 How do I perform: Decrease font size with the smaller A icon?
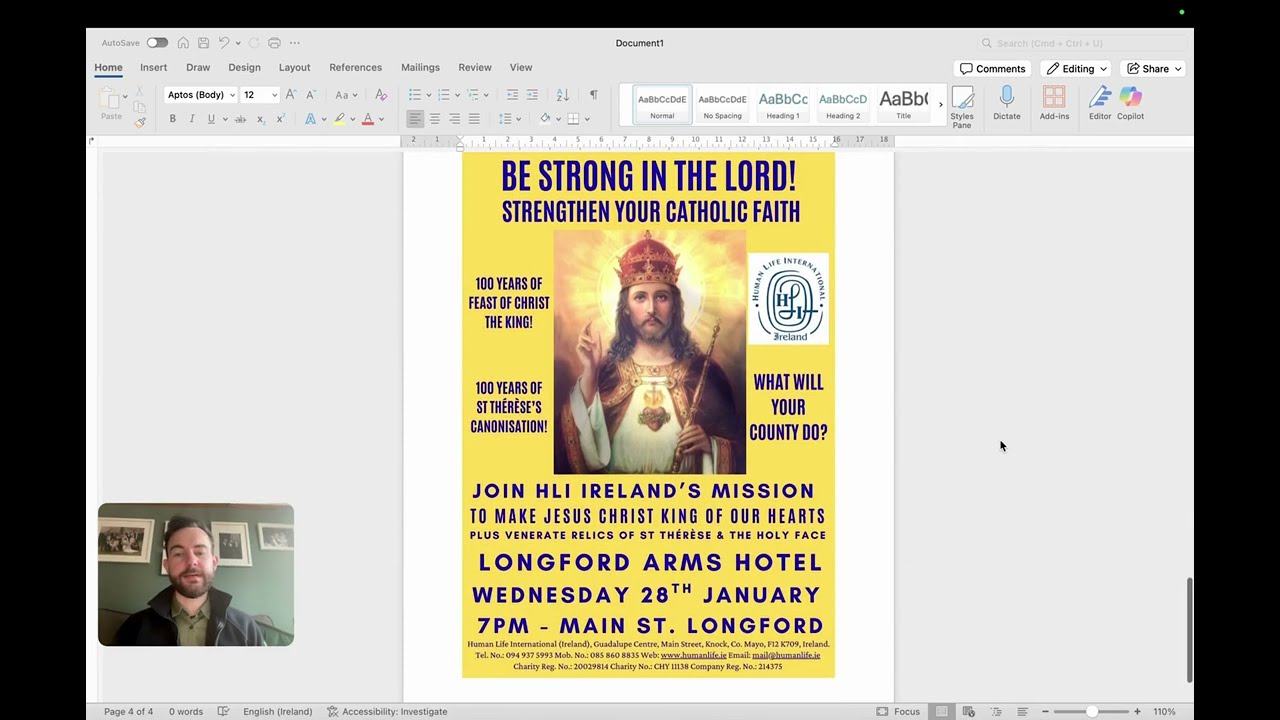311,95
